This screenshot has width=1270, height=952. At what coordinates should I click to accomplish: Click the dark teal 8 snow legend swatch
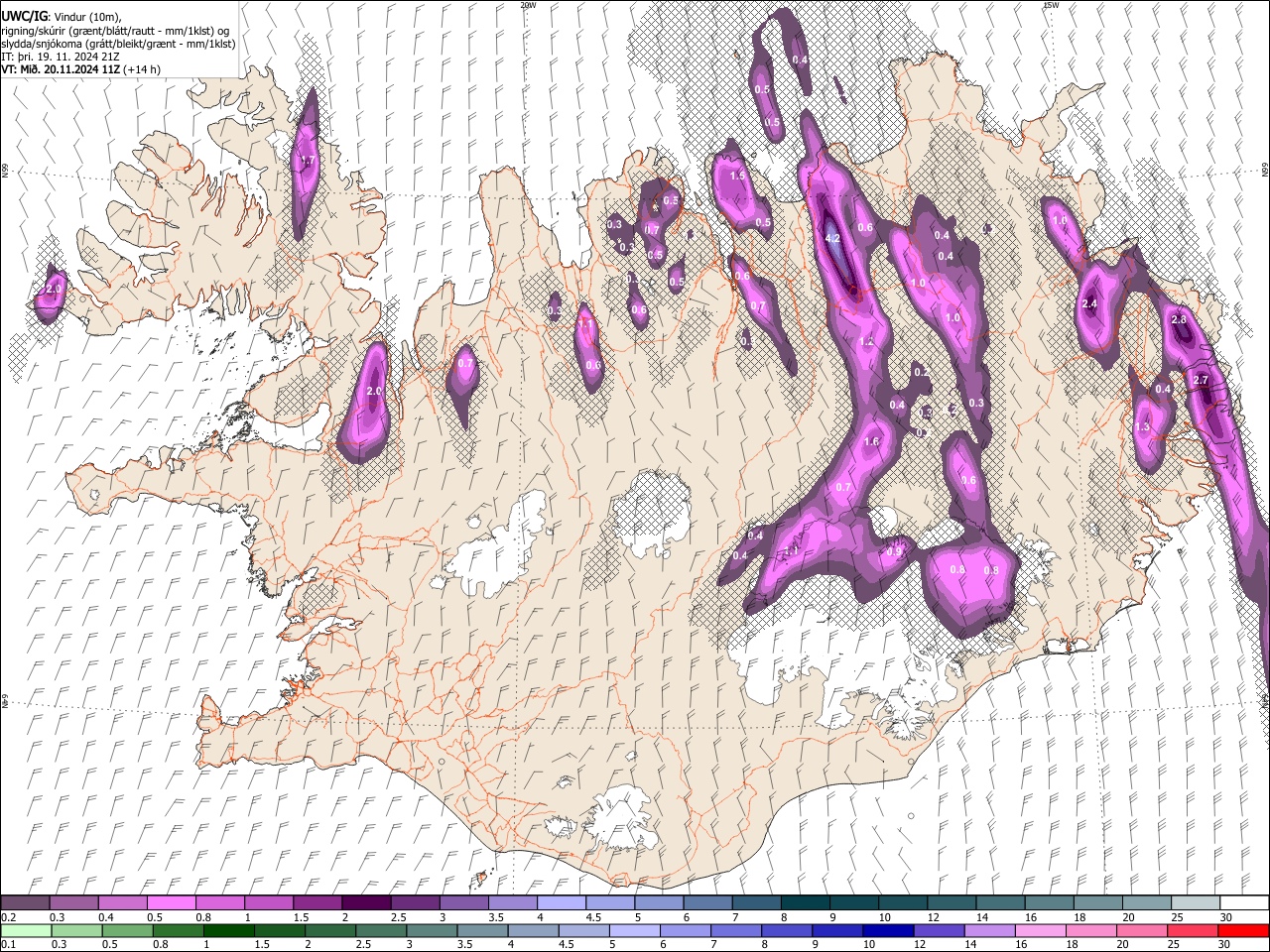(804, 902)
